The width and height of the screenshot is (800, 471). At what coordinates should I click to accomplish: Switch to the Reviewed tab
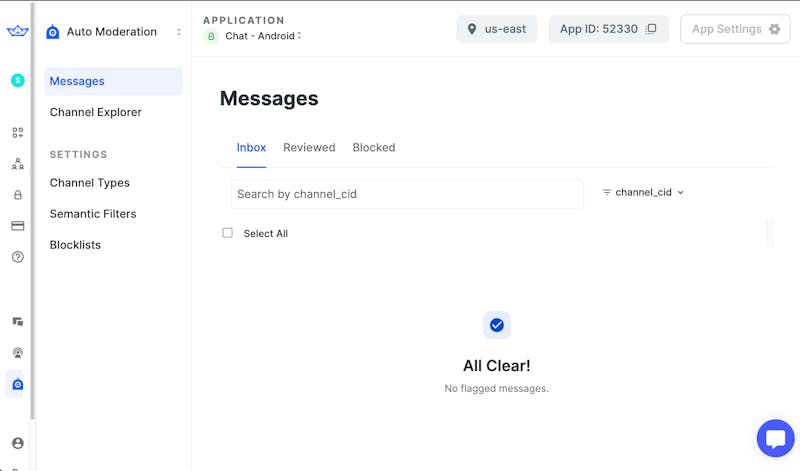click(x=309, y=147)
